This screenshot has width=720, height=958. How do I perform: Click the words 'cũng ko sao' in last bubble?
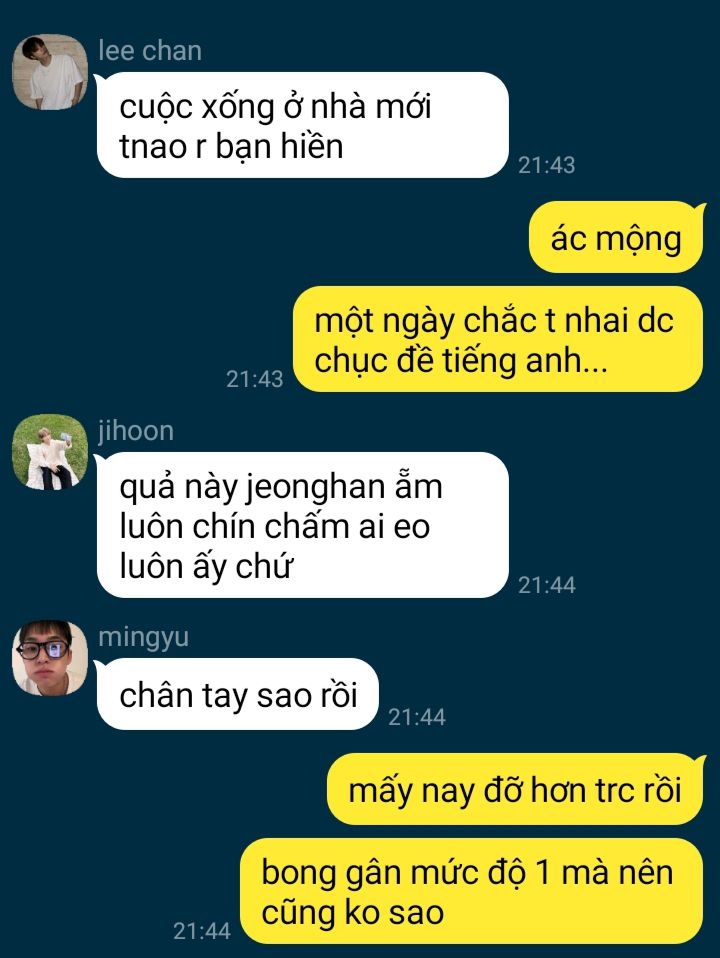[x=353, y=913]
